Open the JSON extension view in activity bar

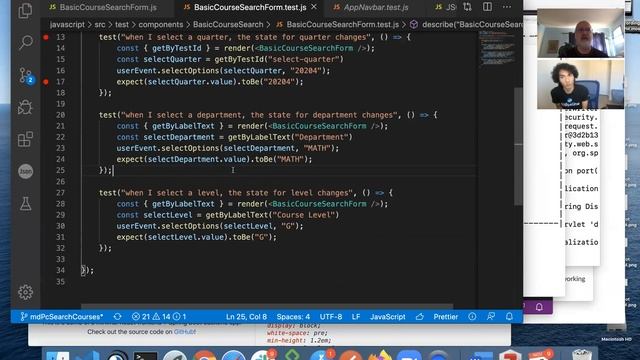[25, 171]
